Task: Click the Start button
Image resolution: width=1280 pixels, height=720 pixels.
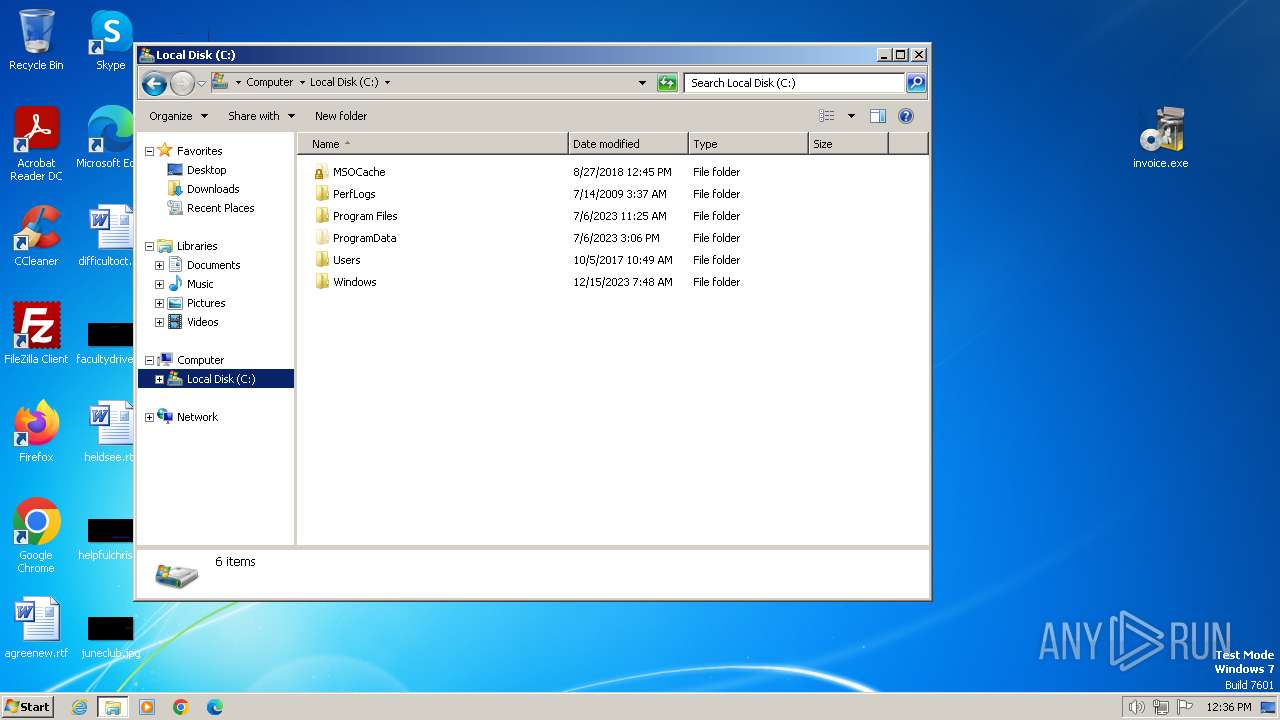Action: 27,706
